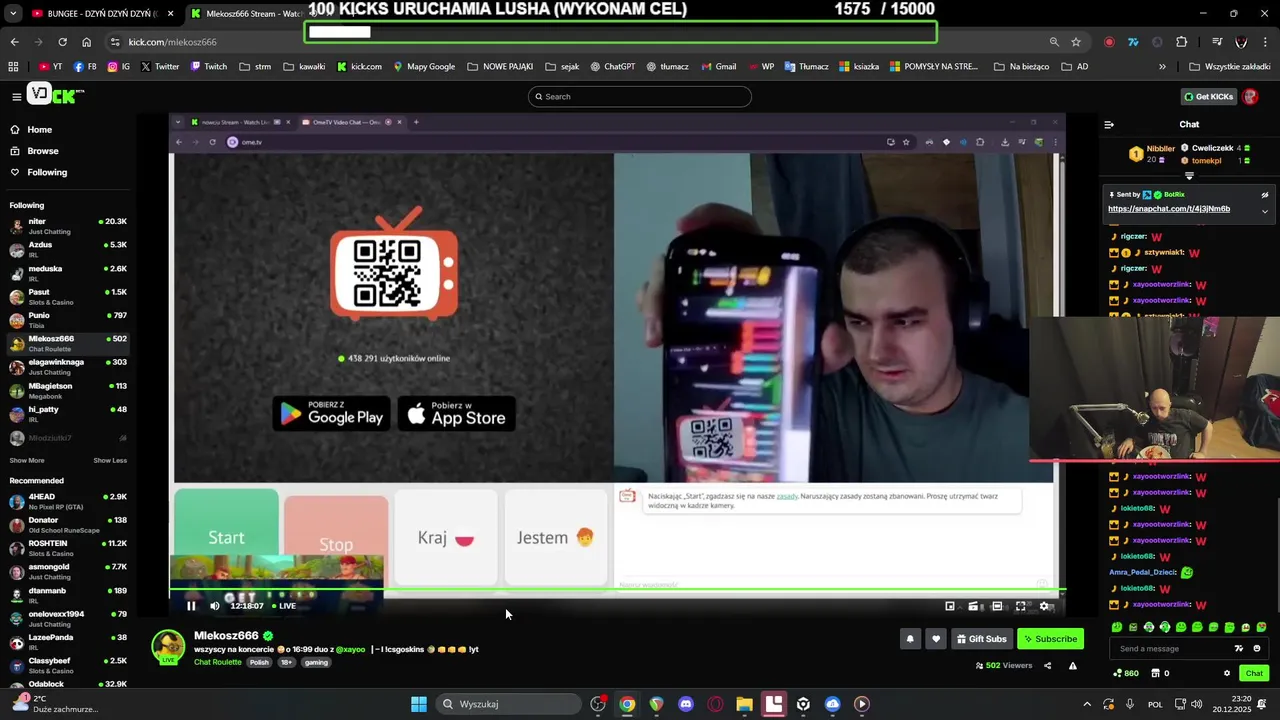
Task: Click the notification bell for Mlekosz666
Action: tap(910, 639)
